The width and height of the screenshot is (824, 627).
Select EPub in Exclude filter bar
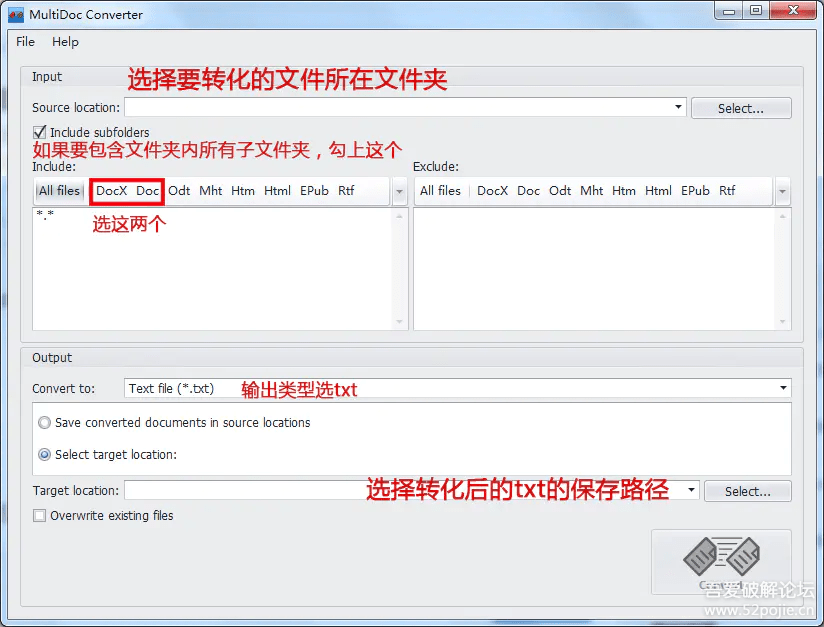click(695, 191)
